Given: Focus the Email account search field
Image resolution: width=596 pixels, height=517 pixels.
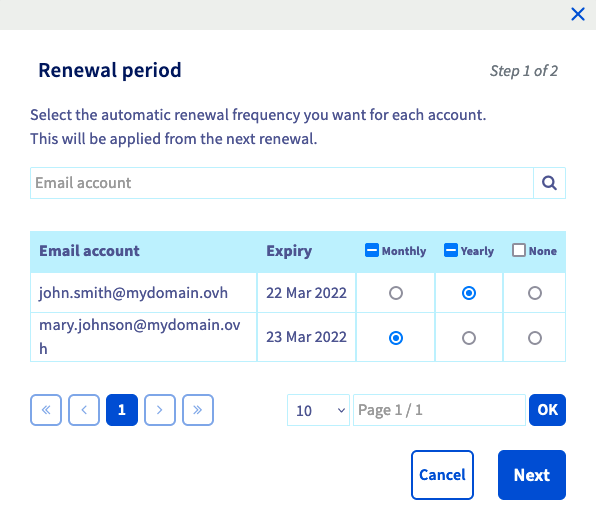Looking at the screenshot, I should pyautogui.click(x=282, y=183).
